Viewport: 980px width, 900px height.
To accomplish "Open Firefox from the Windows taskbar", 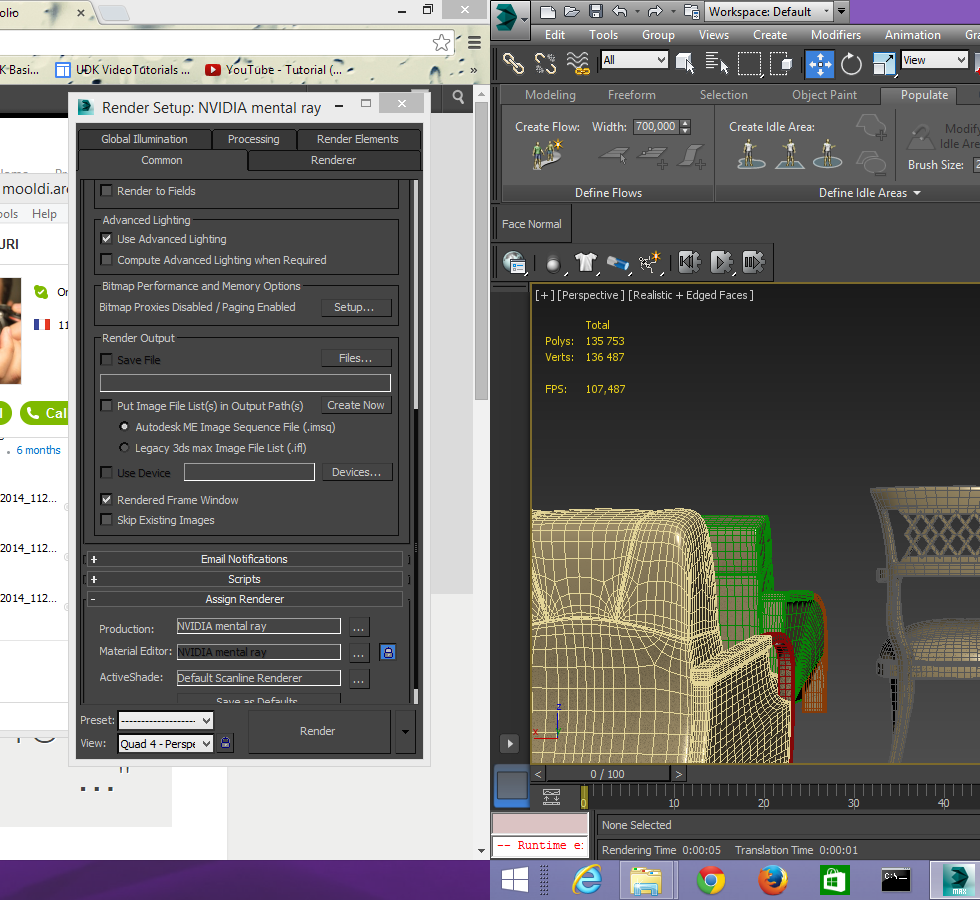I will [x=772, y=880].
